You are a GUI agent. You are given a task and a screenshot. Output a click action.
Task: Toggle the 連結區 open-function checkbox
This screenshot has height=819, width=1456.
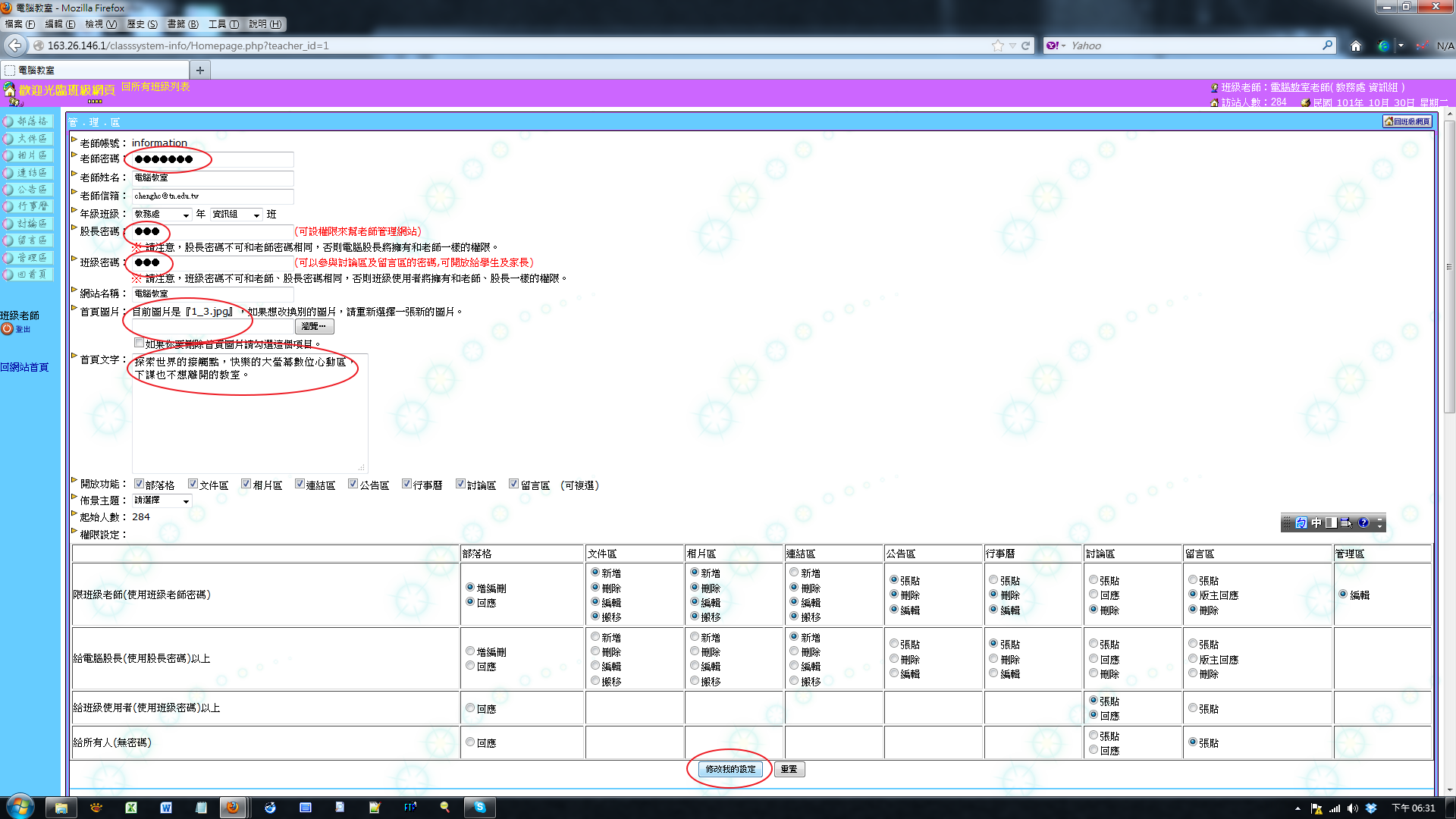tap(300, 484)
